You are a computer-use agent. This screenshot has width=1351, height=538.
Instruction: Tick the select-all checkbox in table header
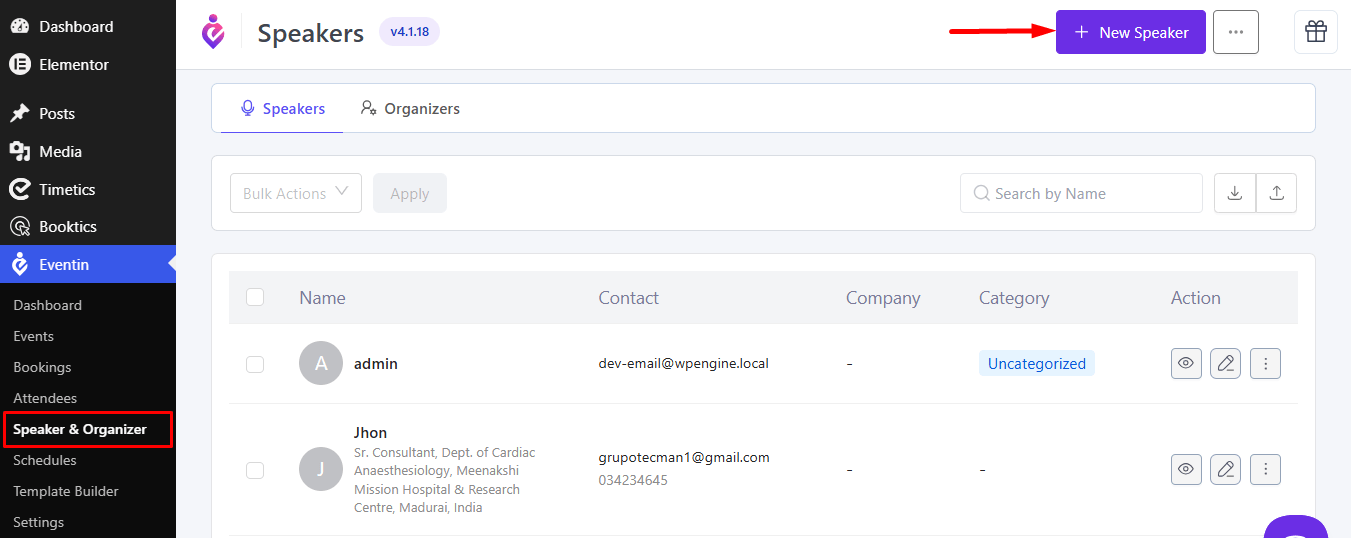coord(255,297)
